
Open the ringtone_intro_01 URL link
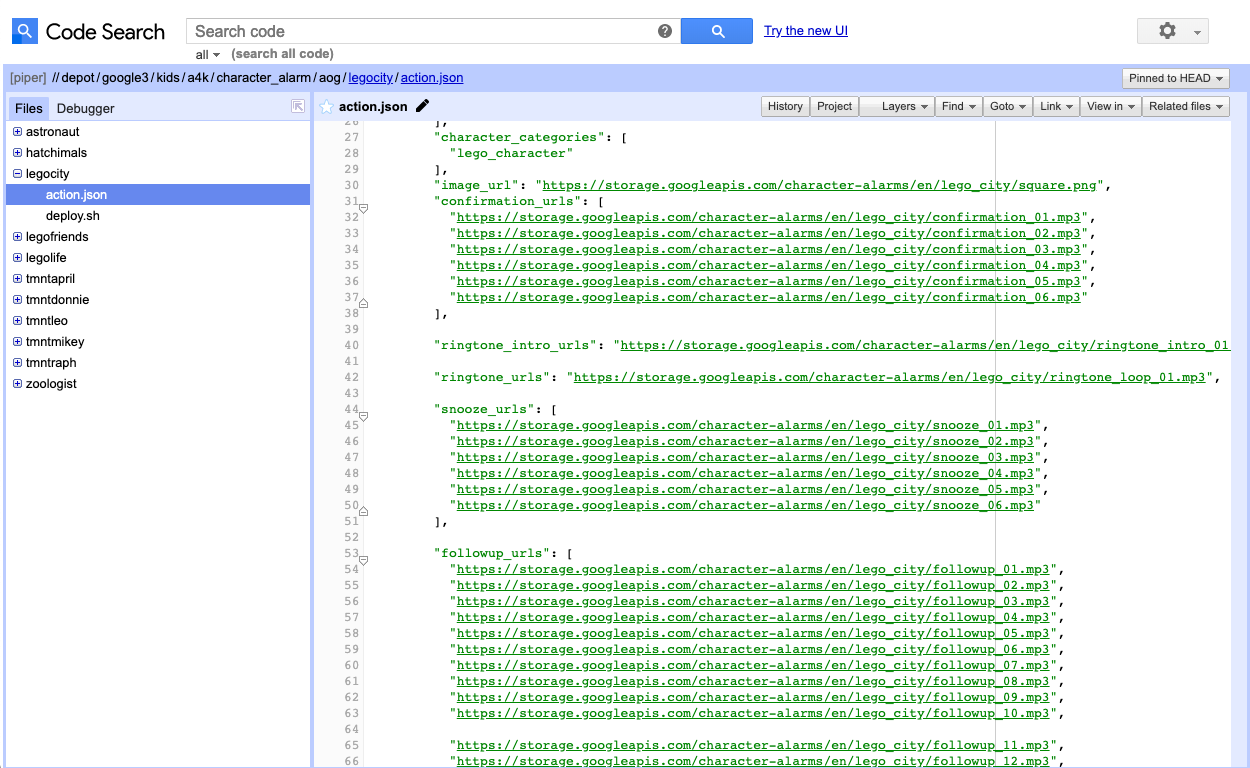(x=925, y=345)
